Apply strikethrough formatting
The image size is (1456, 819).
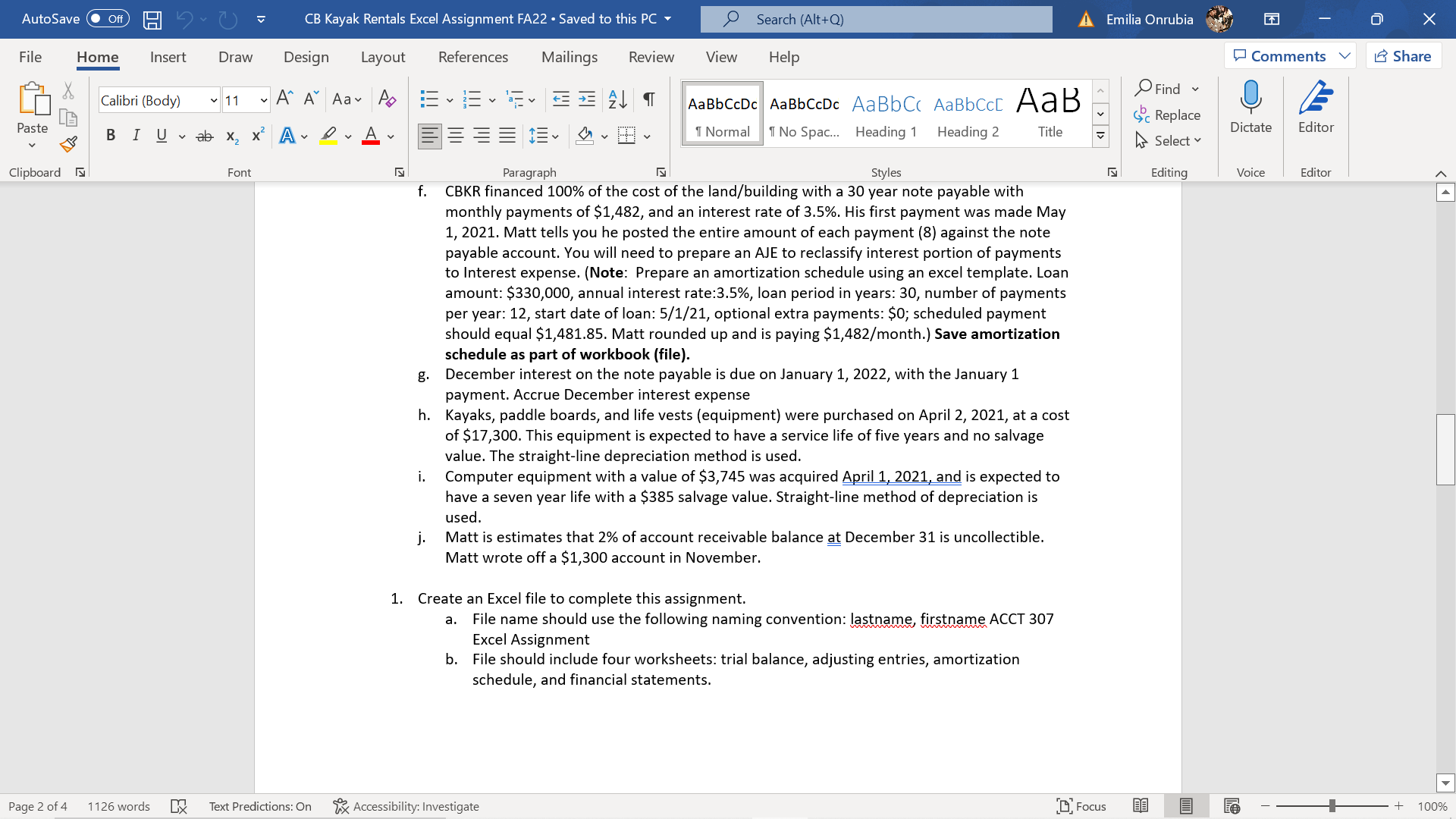coord(205,136)
